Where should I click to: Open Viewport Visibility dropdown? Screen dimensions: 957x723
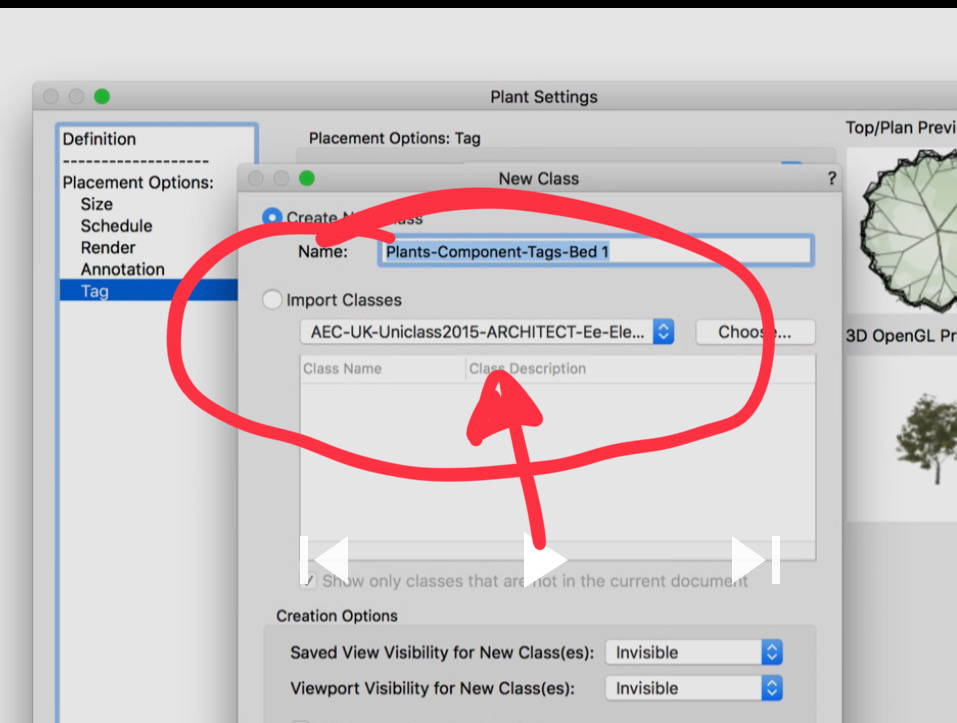click(x=694, y=688)
